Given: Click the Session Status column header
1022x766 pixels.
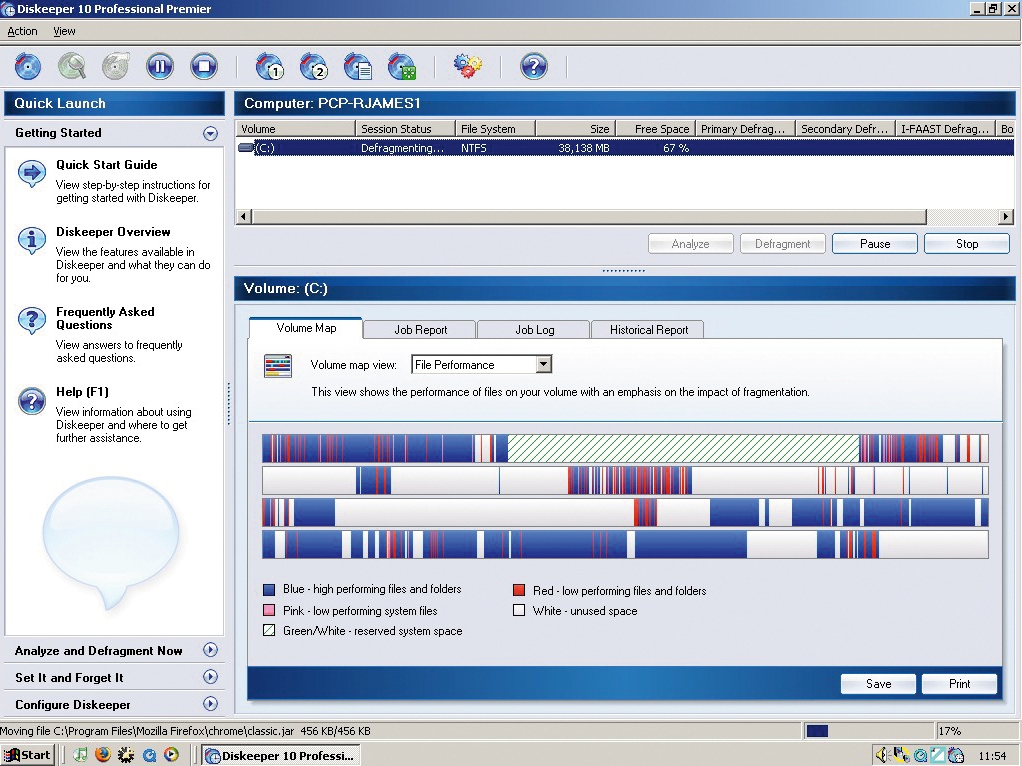Looking at the screenshot, I should tap(405, 129).
